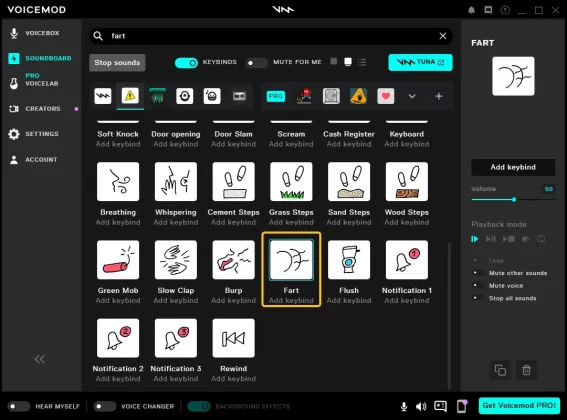Play the Wood Steps sound

click(407, 182)
